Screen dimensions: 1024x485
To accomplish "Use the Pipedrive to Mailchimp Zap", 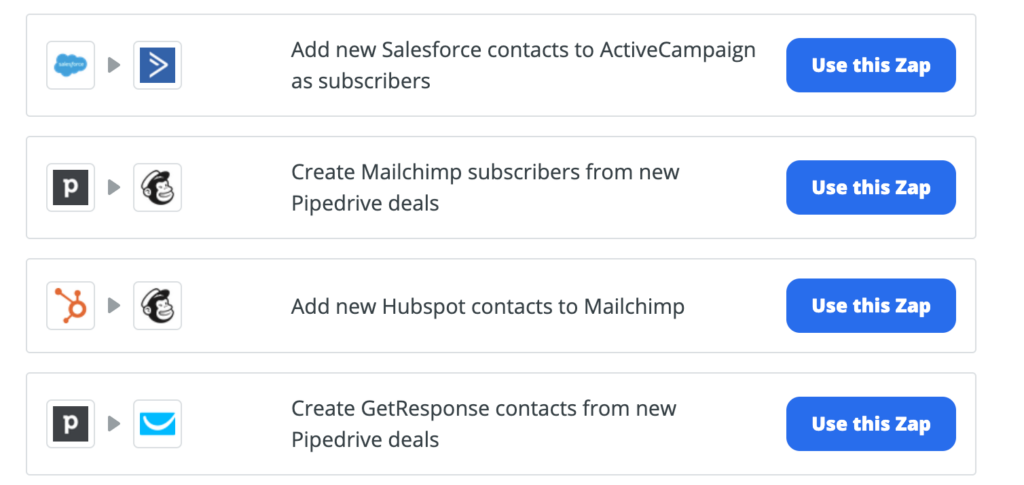I will 870,187.
